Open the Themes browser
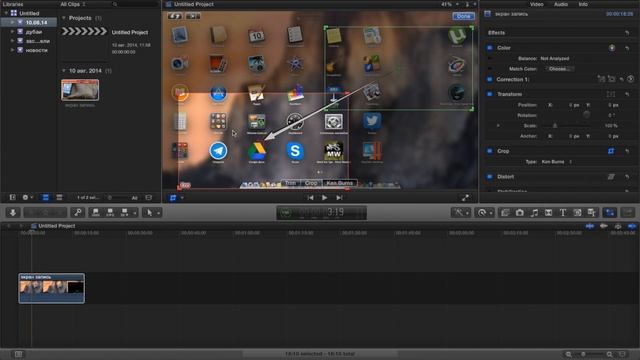Image resolution: width=640 pixels, height=360 pixels. click(x=591, y=213)
